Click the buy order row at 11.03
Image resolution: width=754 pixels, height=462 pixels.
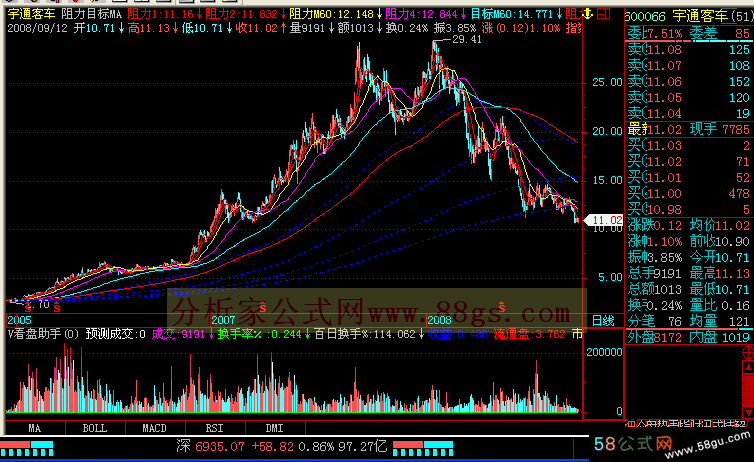[x=689, y=145]
